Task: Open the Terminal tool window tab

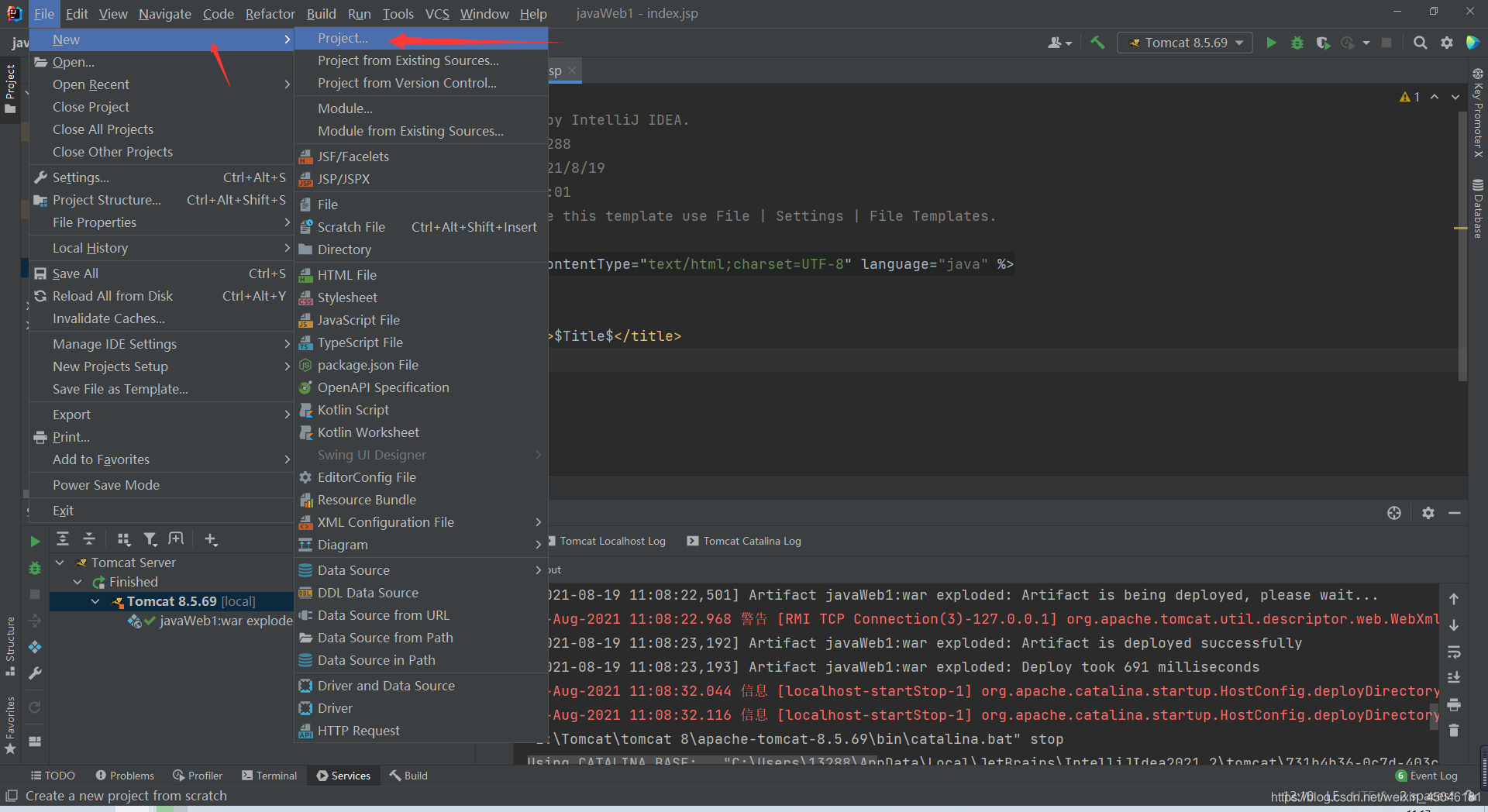Action: coord(269,776)
